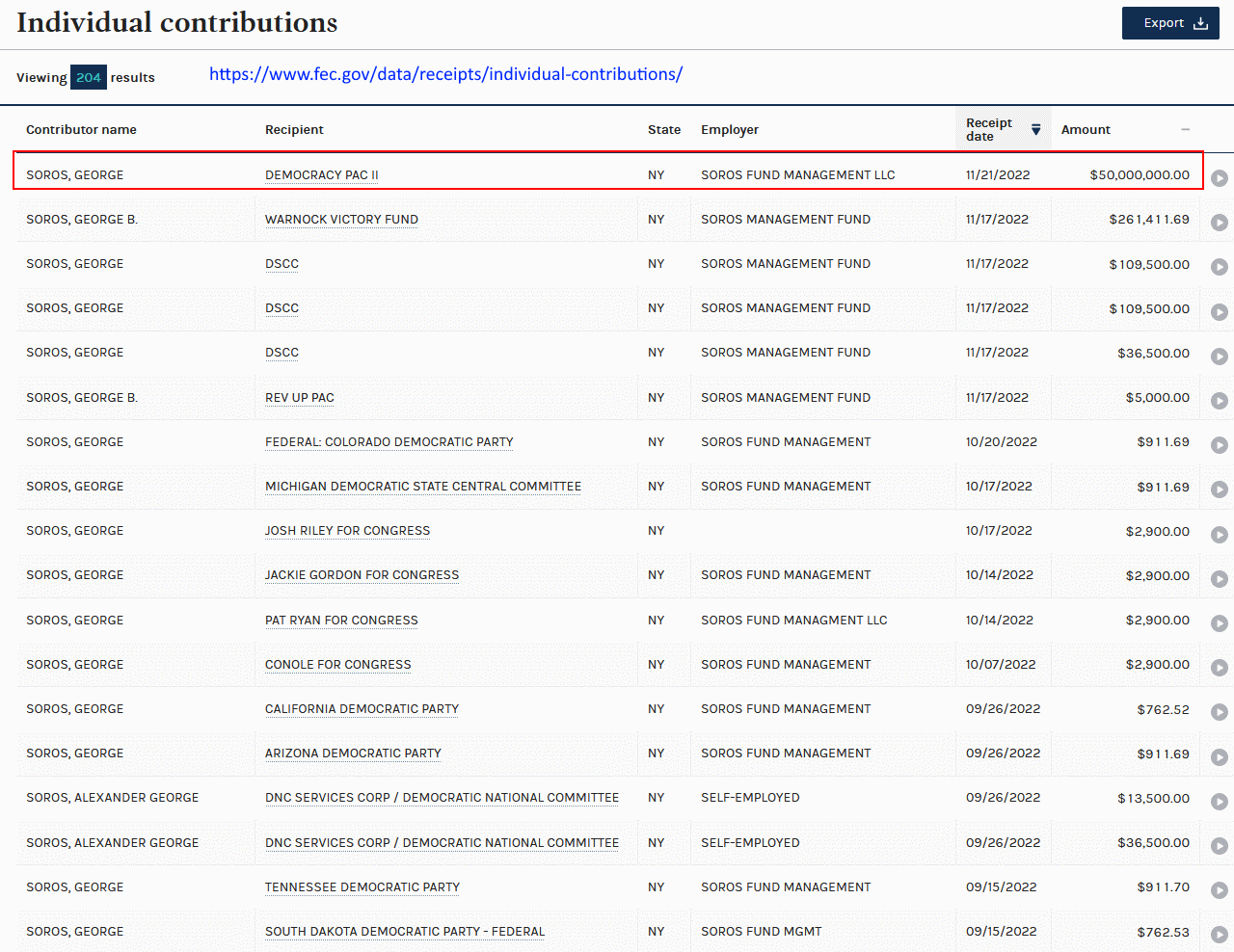This screenshot has width=1234, height=952.
Task: Open row arrow for Josh Riley for Congress
Action: click(x=1220, y=535)
